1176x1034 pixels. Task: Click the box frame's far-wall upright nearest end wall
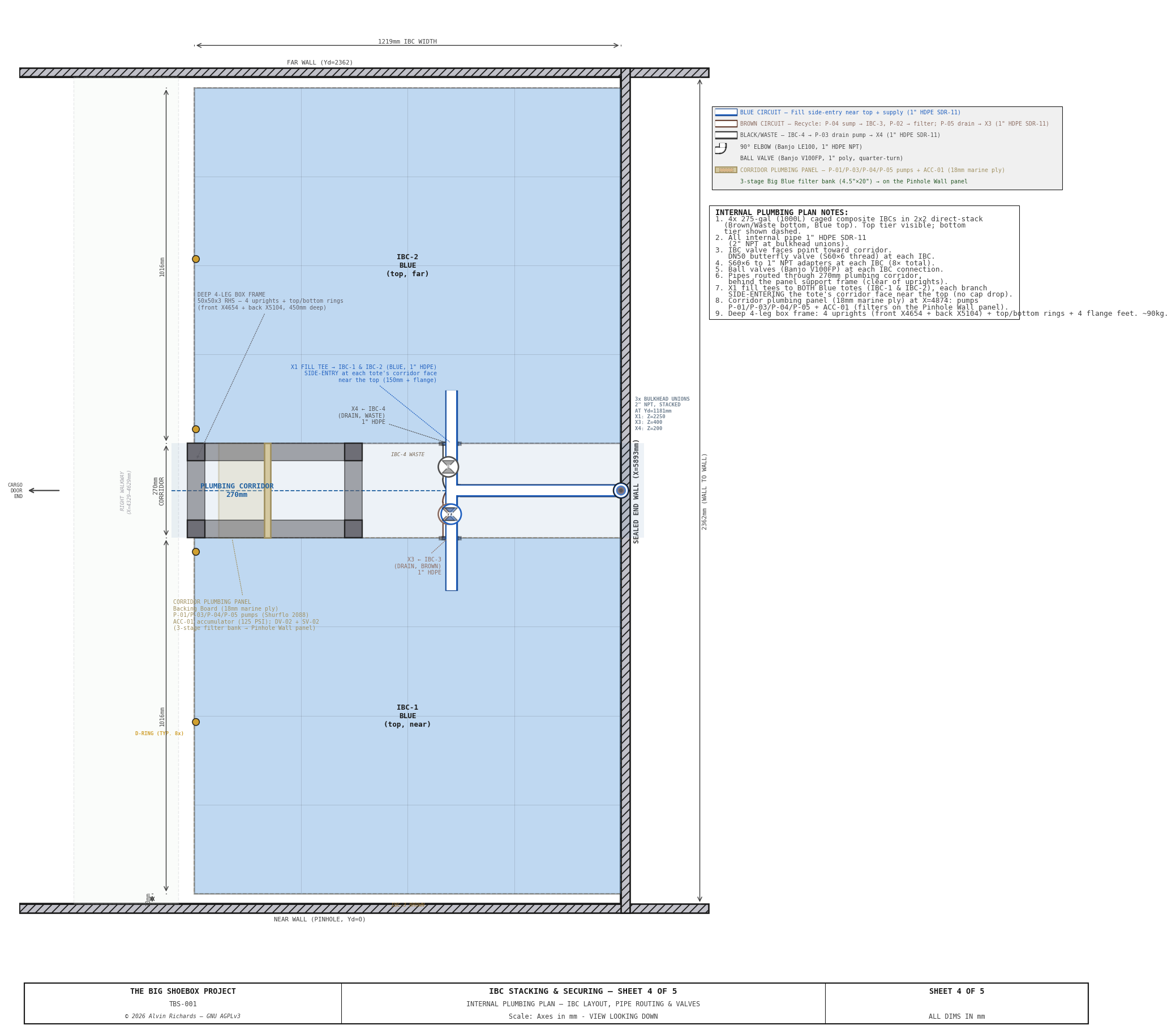point(353,452)
